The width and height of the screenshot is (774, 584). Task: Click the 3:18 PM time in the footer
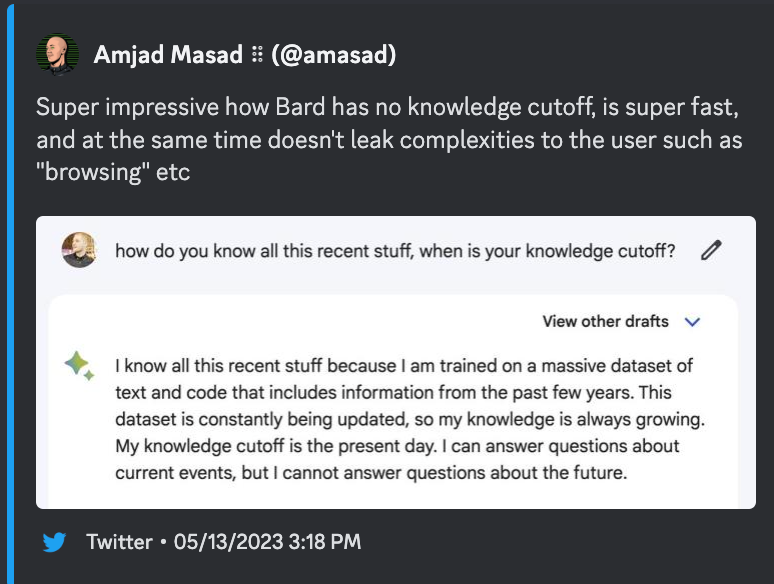pos(328,542)
